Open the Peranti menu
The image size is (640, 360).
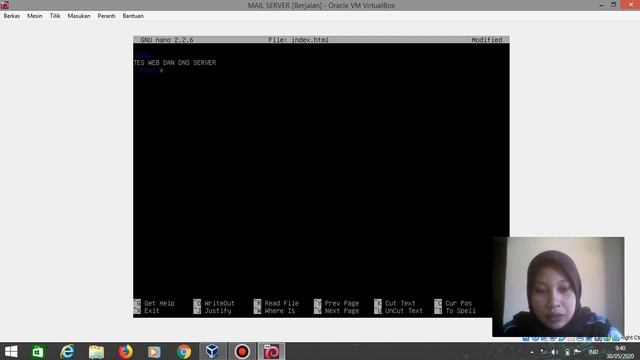point(106,16)
